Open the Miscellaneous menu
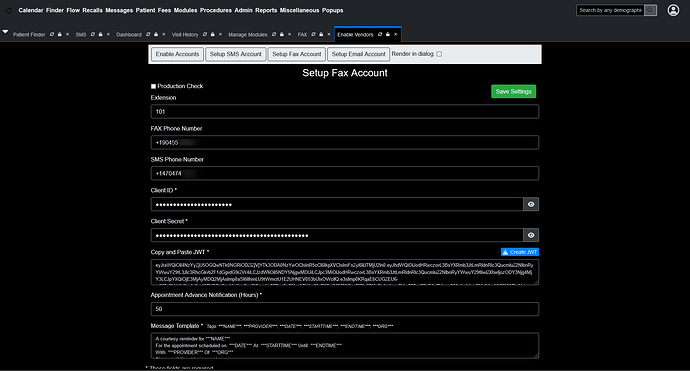Viewport: 690px width, 371px height. pos(299,10)
